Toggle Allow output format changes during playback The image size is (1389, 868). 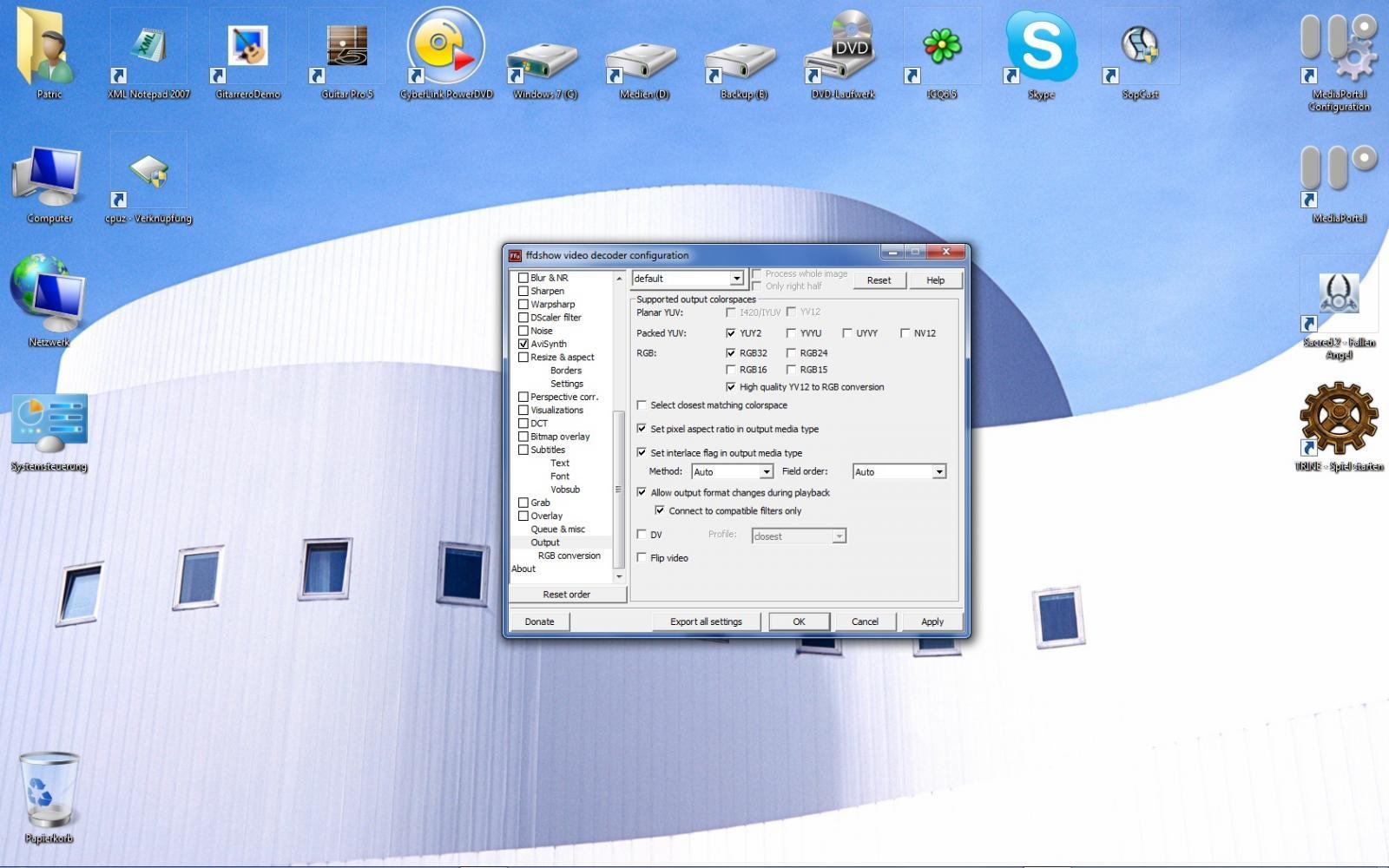pos(642,493)
